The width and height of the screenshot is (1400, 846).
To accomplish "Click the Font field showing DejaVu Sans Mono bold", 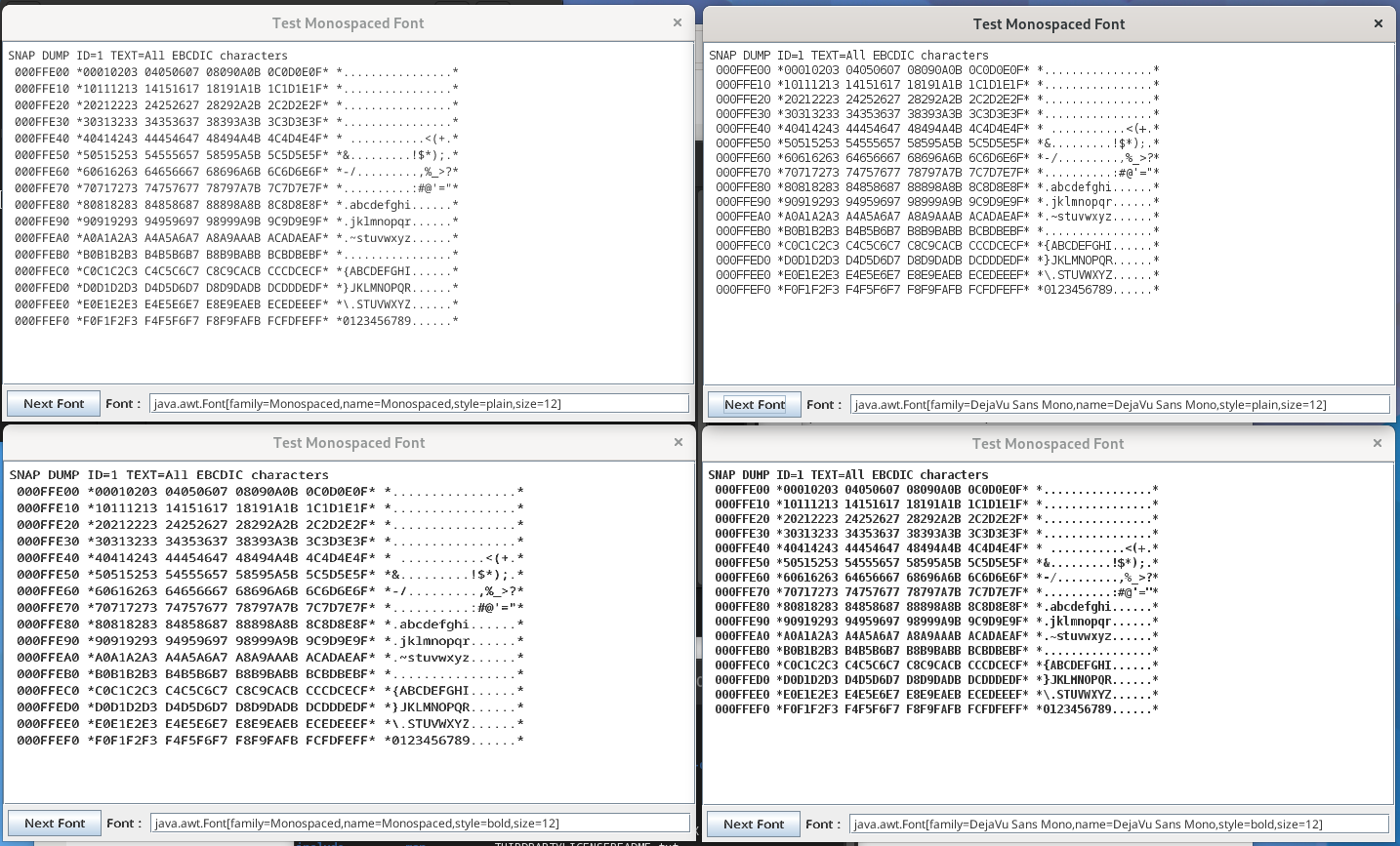I will coord(1118,825).
